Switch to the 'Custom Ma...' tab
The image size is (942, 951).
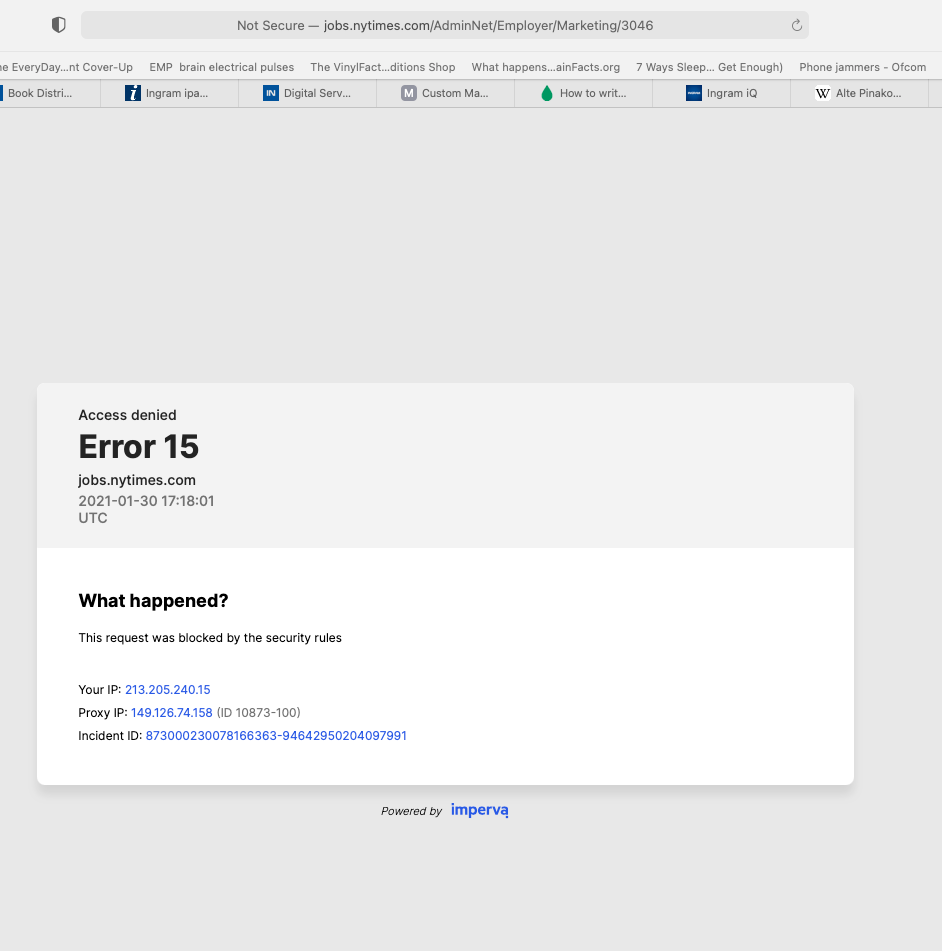click(445, 93)
